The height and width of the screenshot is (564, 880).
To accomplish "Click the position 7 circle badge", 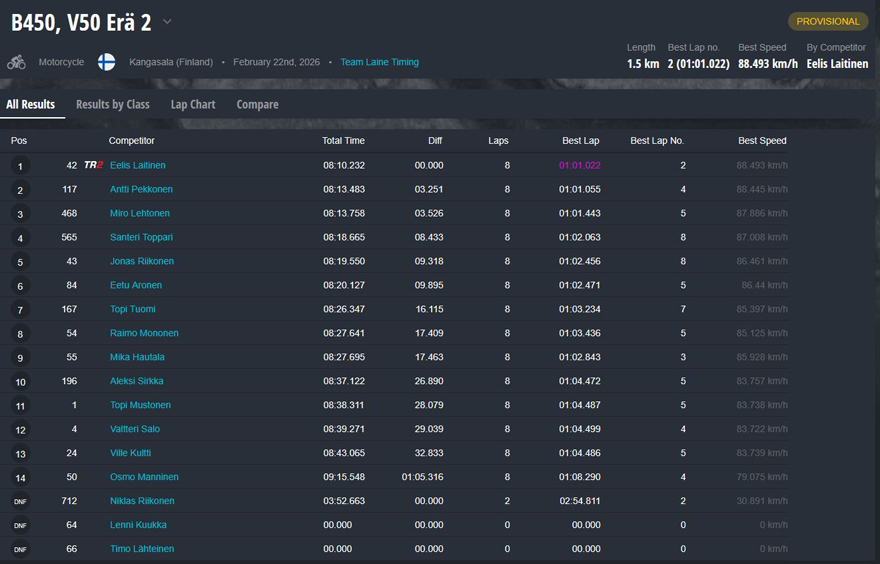I will (x=20, y=310).
